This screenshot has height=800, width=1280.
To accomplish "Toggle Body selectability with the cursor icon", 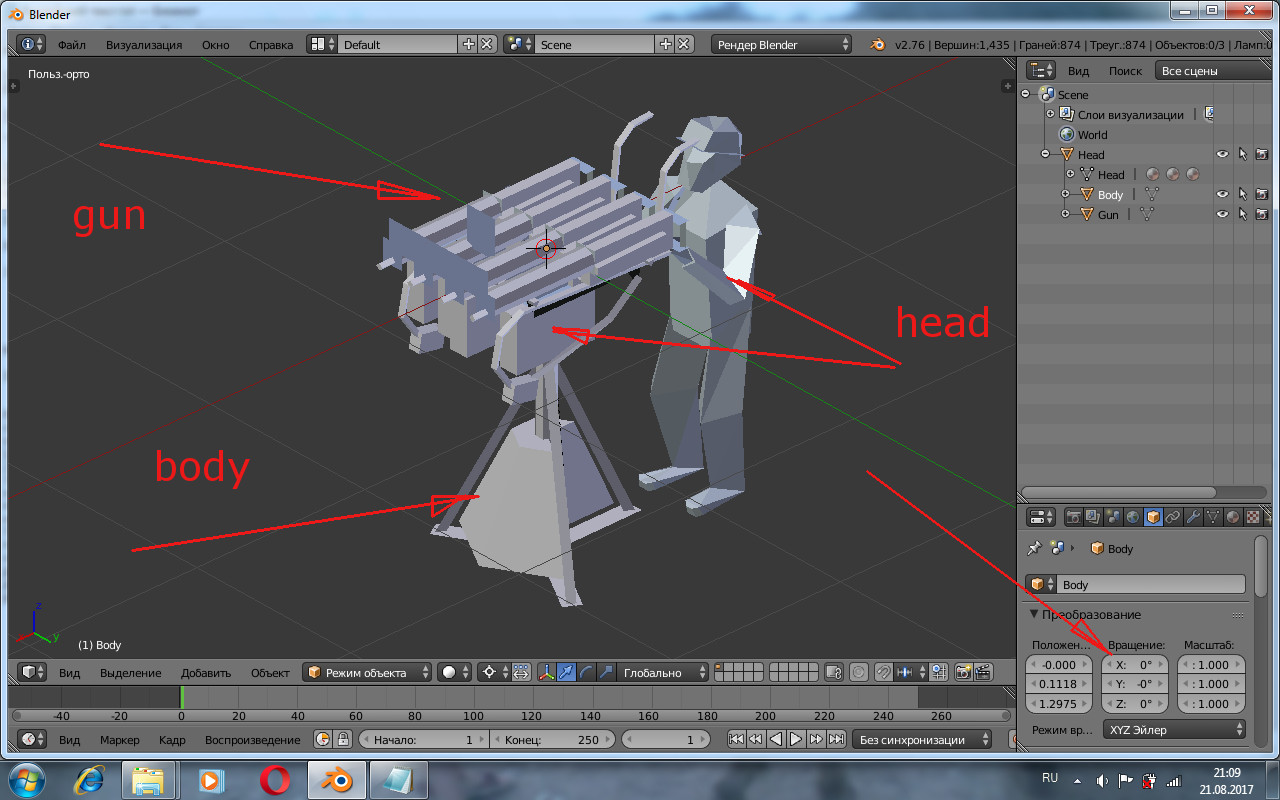I will [1242, 194].
